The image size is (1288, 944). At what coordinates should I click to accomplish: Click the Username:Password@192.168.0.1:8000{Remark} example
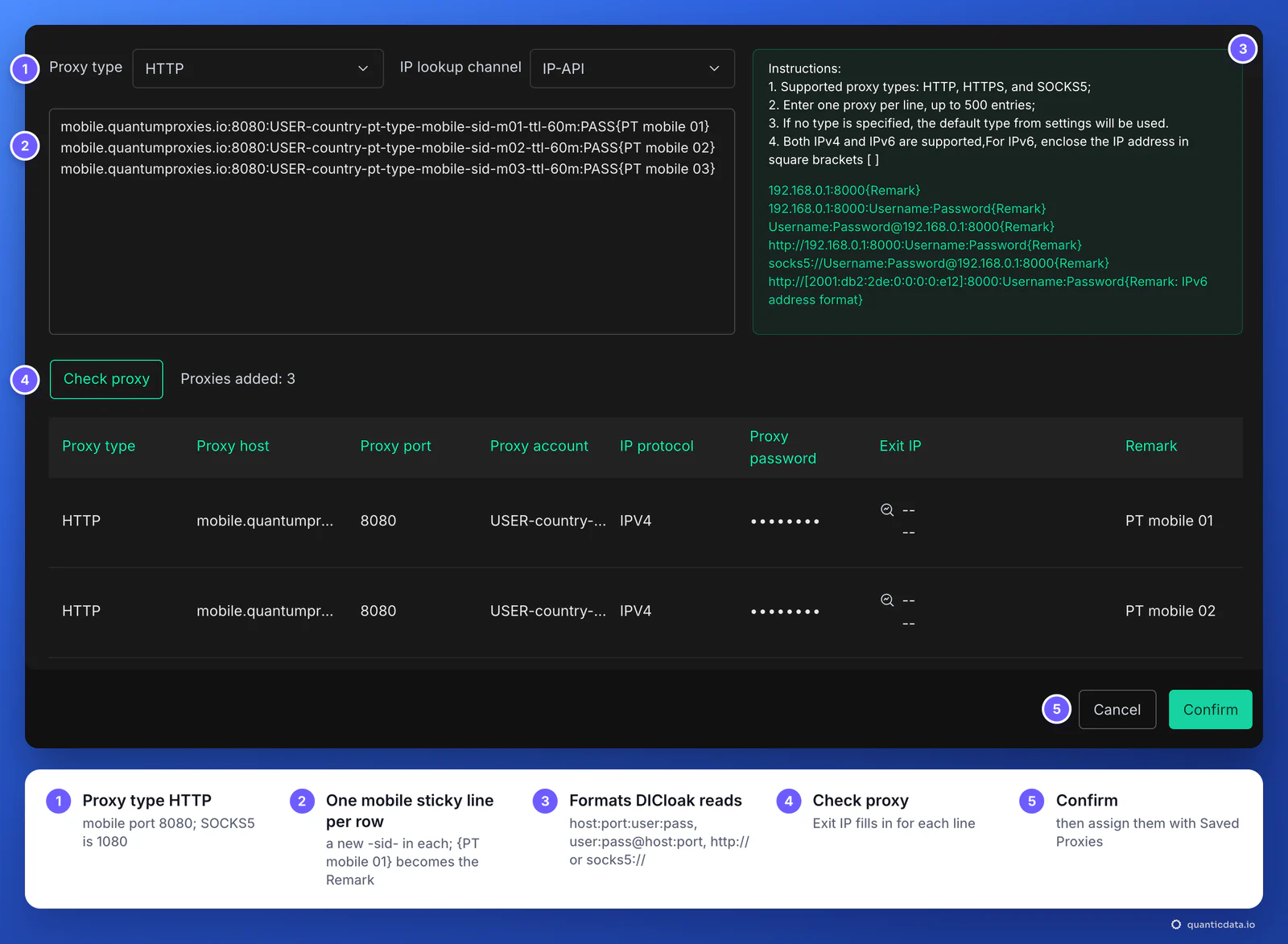[911, 227]
